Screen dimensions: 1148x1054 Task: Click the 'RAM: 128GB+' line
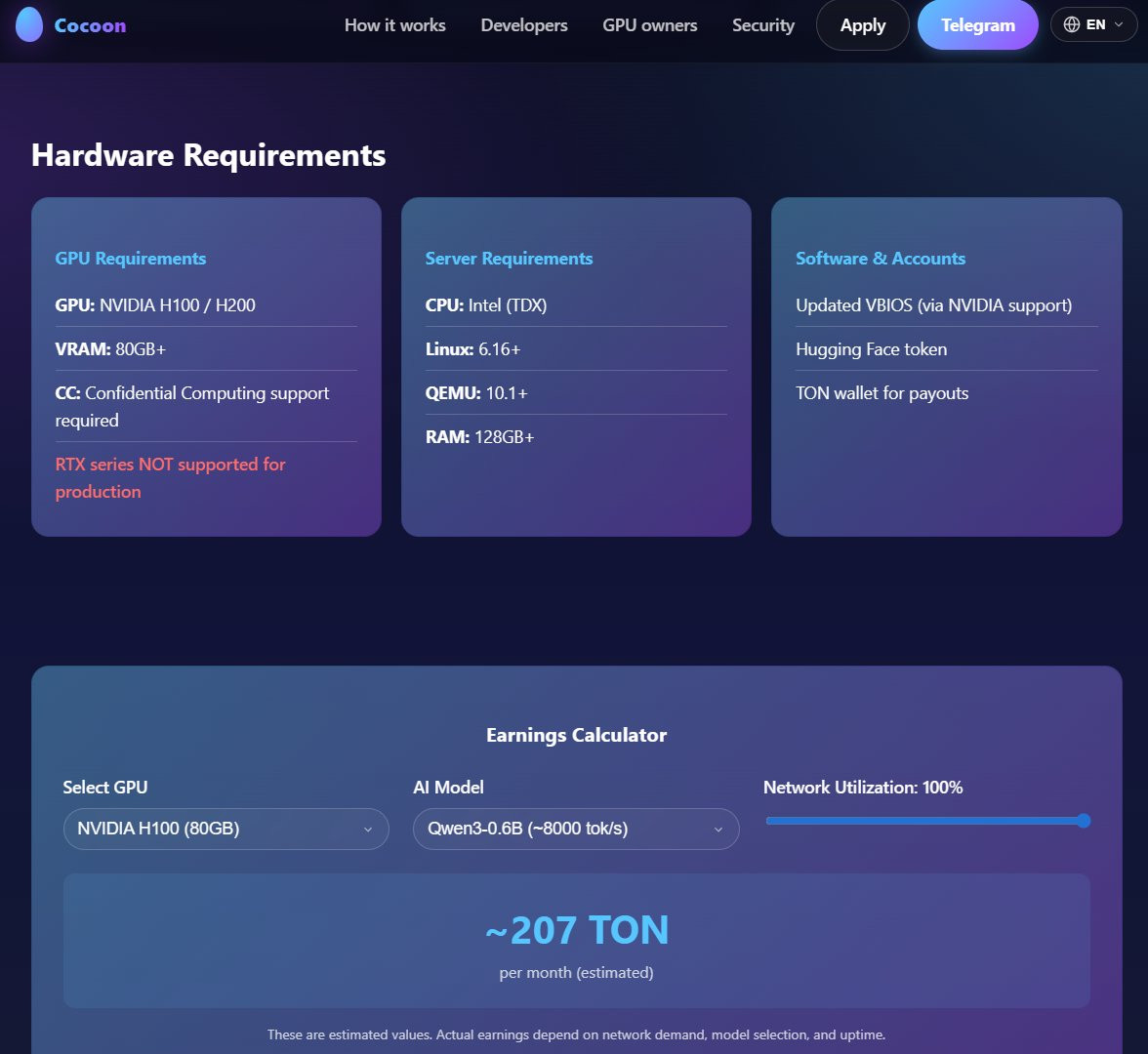(x=479, y=437)
